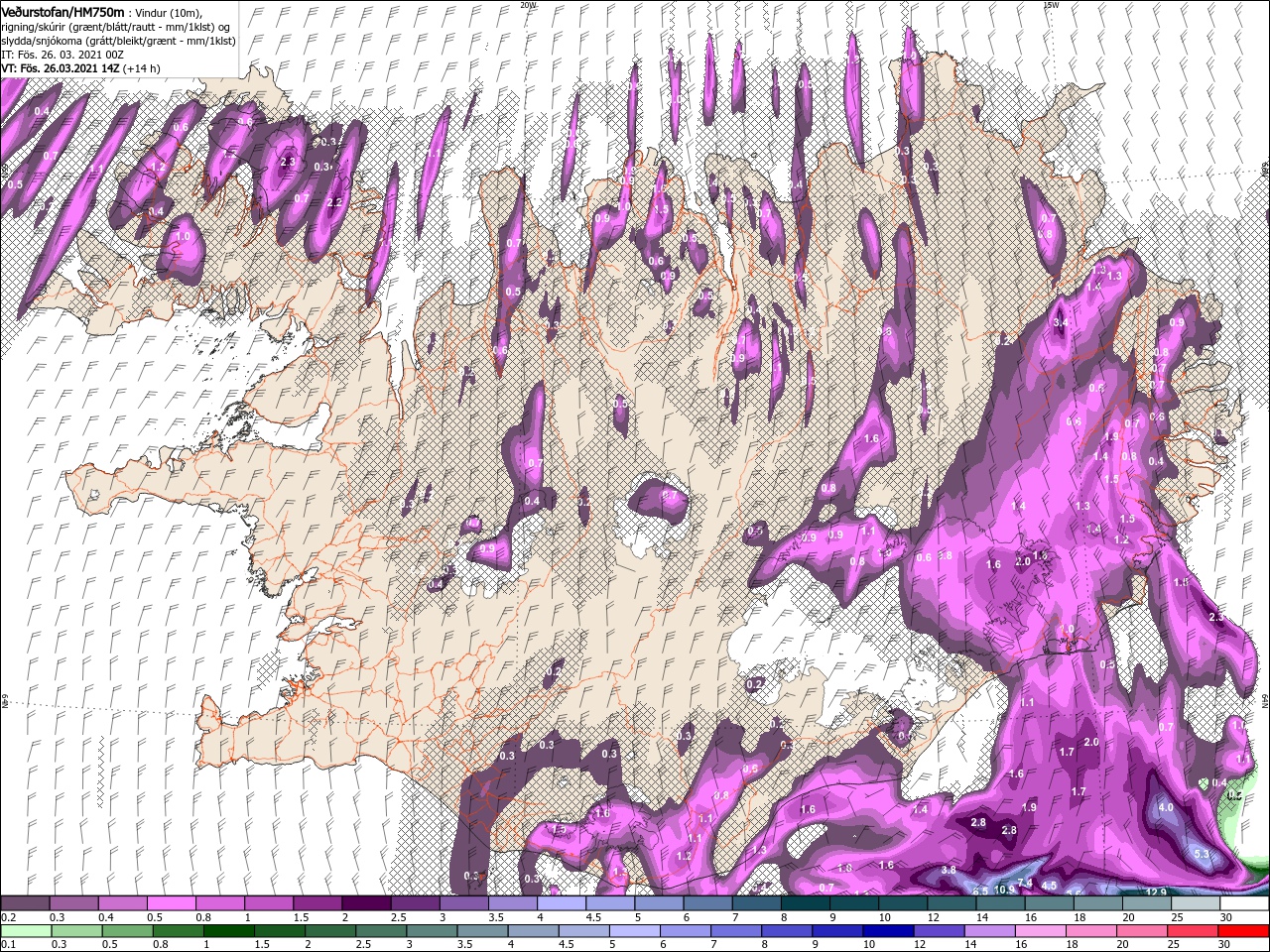Screen dimensions: 1270x952
Task: Click the upper legend swatch between 0.2 and 0.3
Action: point(25,903)
